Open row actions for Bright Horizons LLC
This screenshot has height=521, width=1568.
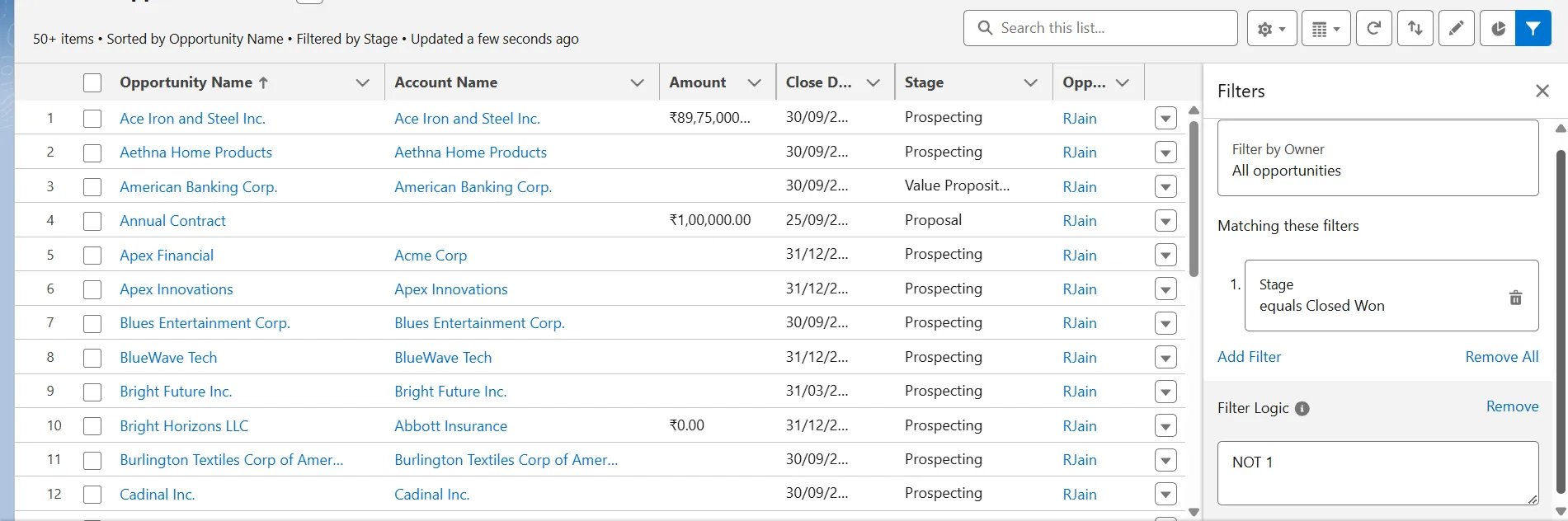pos(1165,426)
